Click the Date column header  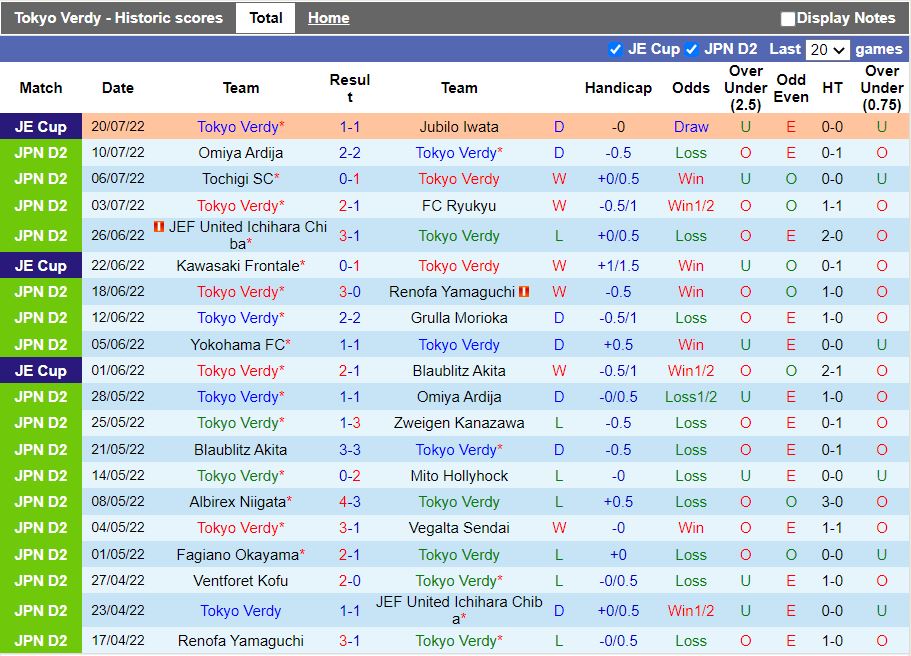point(118,88)
